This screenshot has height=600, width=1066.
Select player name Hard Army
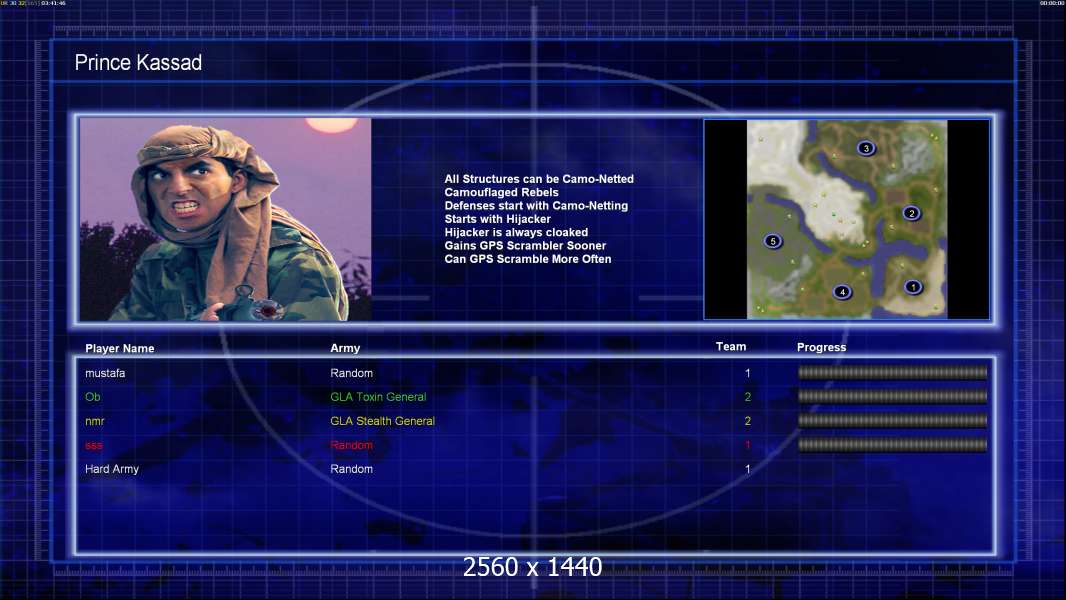coord(111,470)
